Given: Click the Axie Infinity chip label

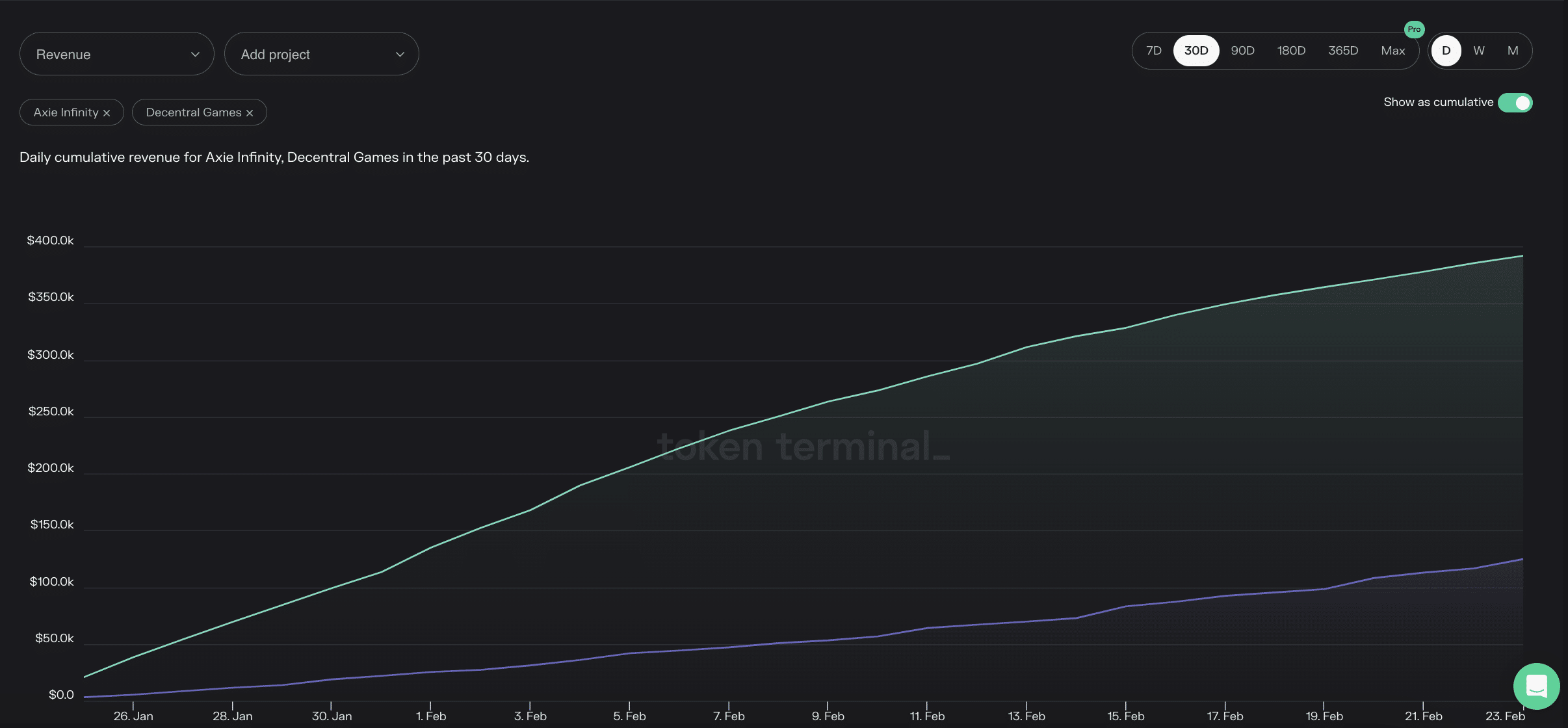Looking at the screenshot, I should (66, 112).
